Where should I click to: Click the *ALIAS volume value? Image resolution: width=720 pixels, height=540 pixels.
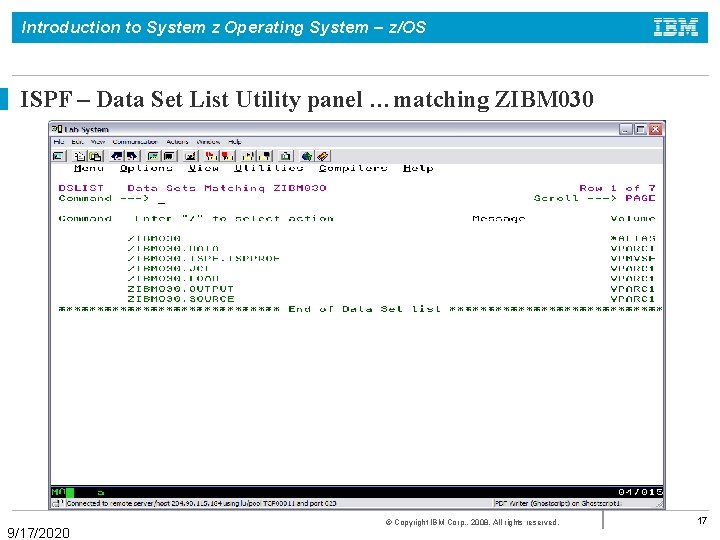point(633,238)
